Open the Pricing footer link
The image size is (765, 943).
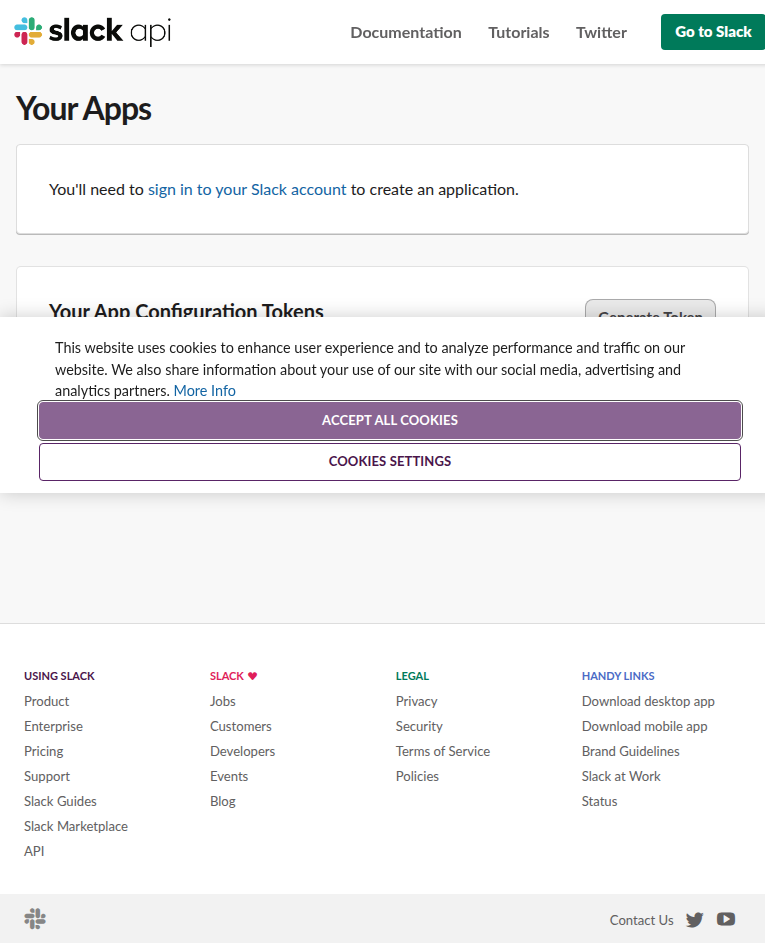(44, 751)
